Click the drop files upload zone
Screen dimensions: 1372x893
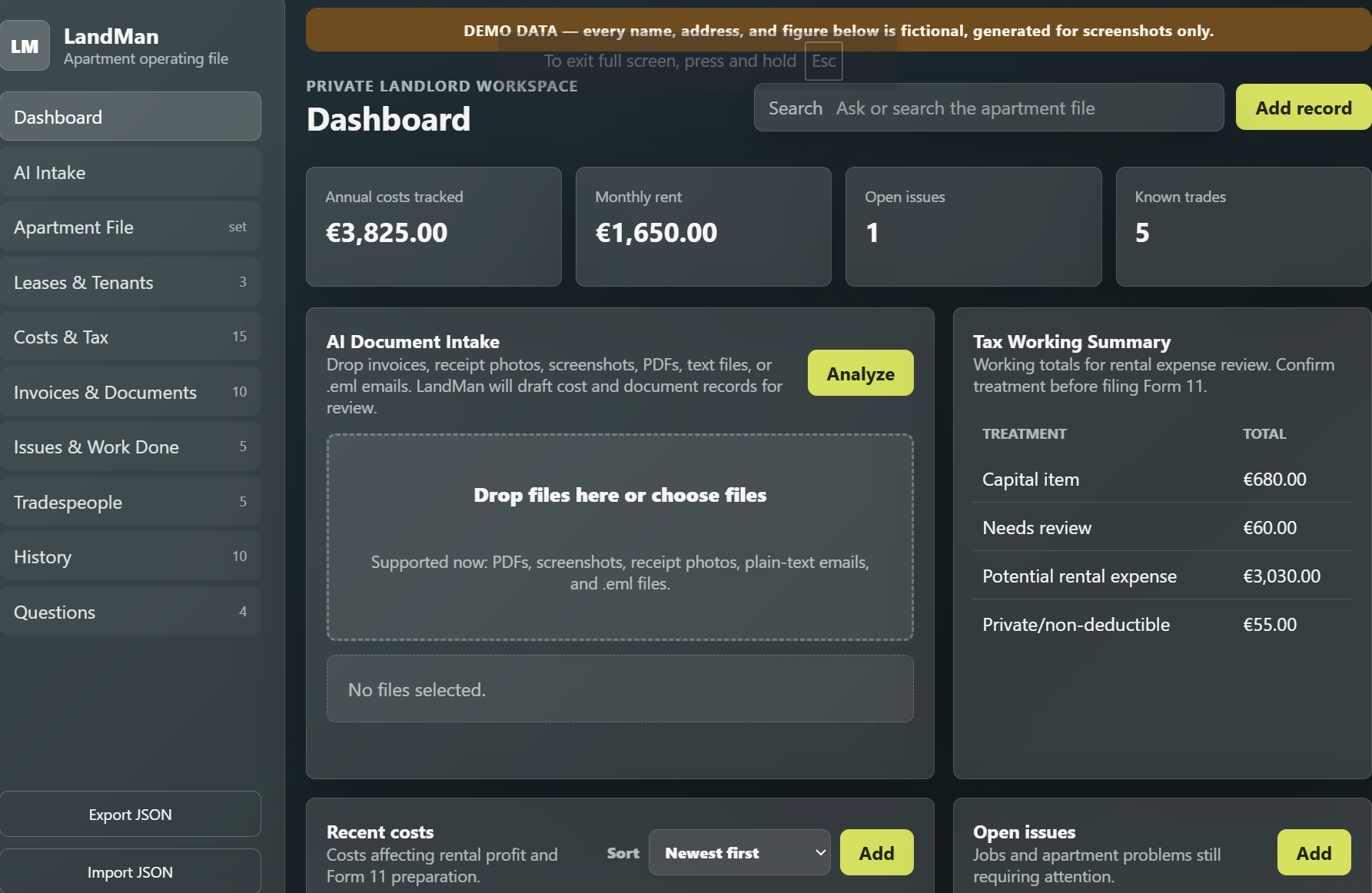(620, 537)
